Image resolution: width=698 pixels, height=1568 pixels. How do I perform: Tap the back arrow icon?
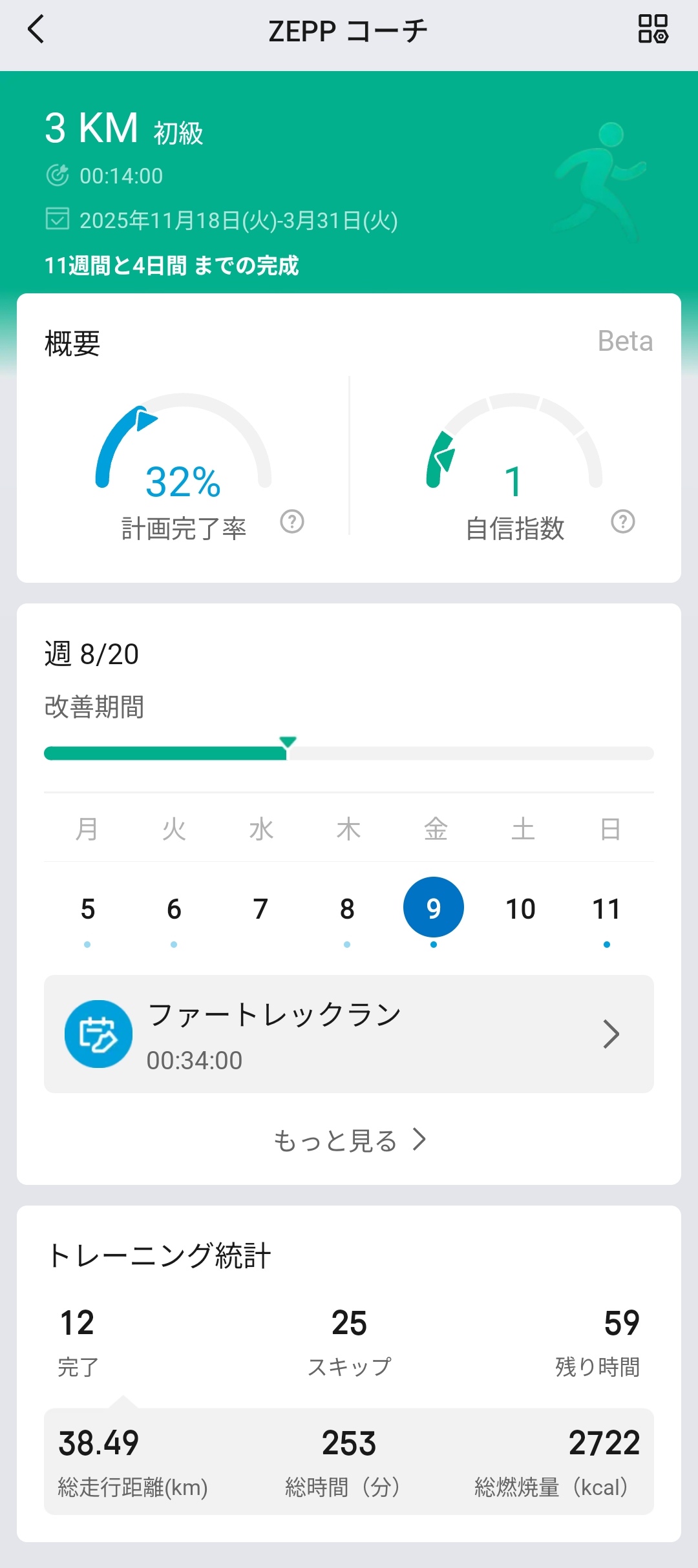tap(36, 30)
